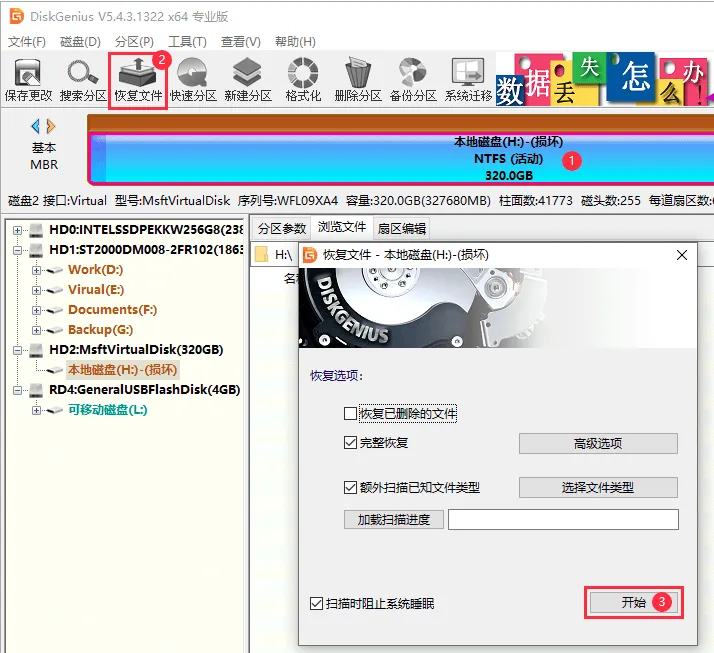This screenshot has width=714, height=653.
Task: Collapse the RD4 GeneralUSBFlashDisk node
Action: pyautogui.click(x=17, y=391)
